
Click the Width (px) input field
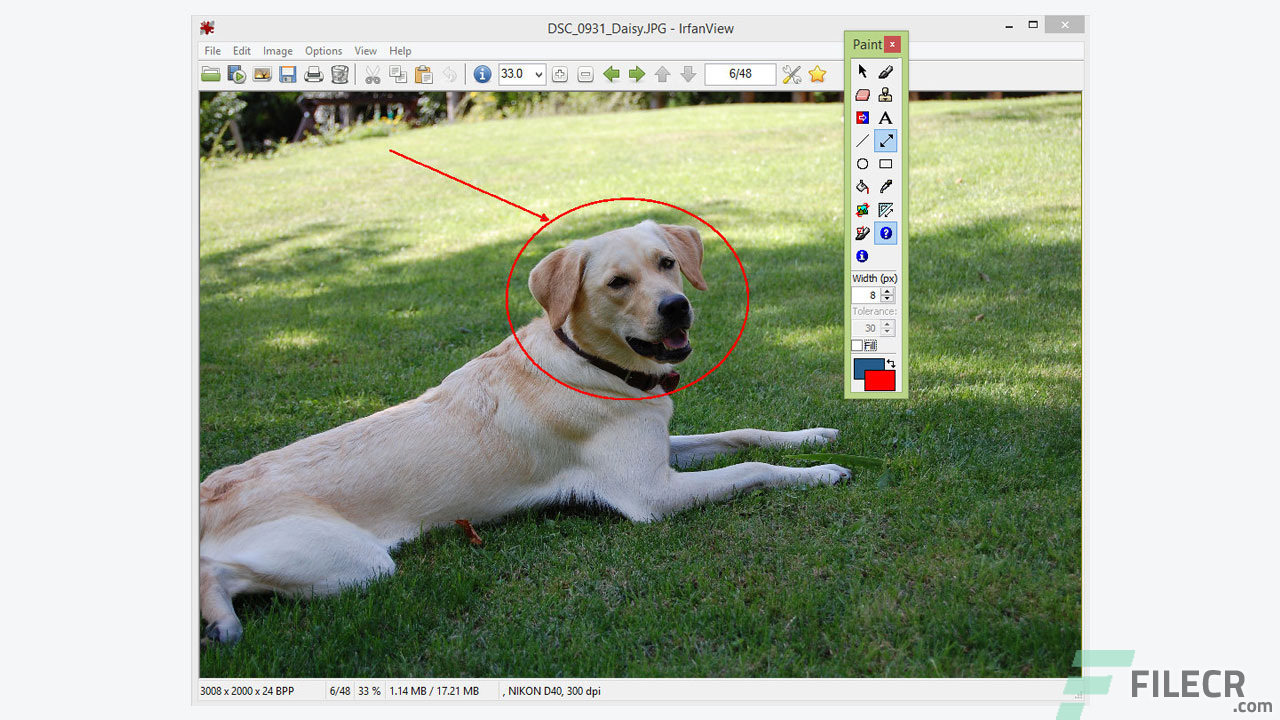[x=866, y=296]
